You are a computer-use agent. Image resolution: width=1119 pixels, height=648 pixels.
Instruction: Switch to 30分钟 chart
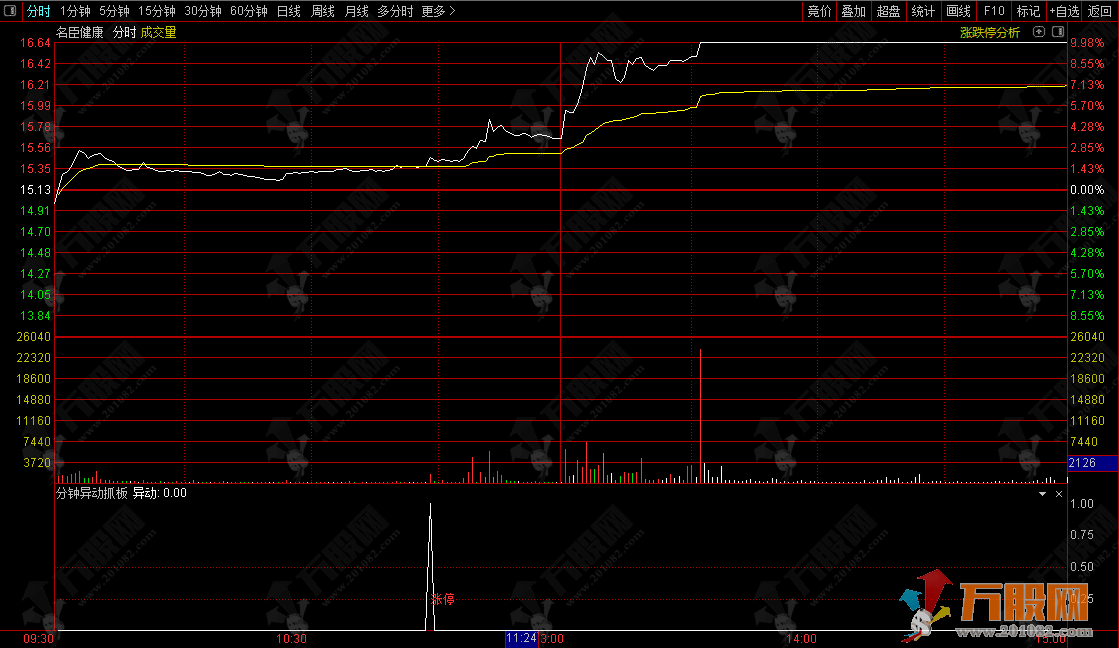click(x=203, y=11)
